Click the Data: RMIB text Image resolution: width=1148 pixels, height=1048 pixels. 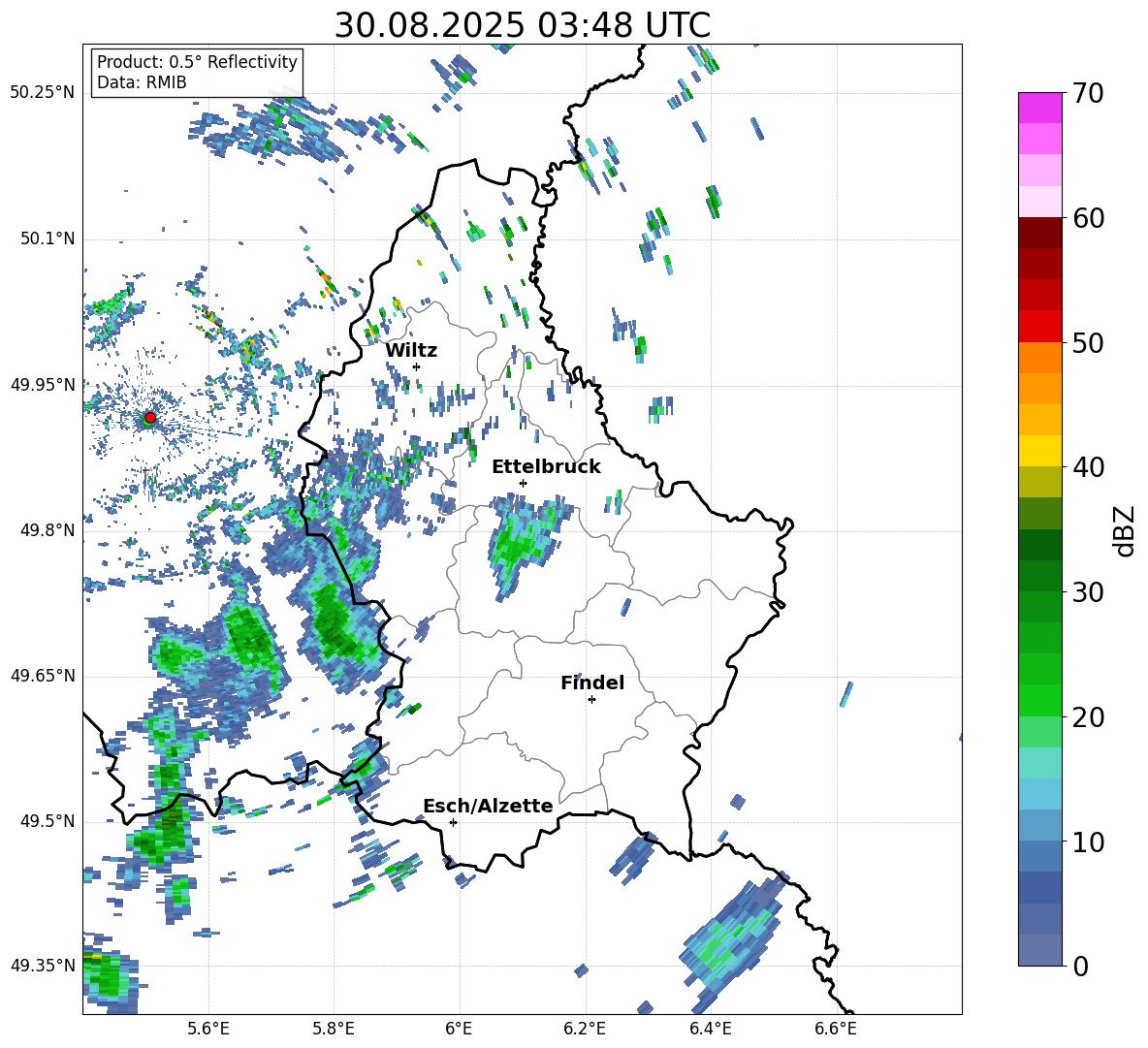142,82
